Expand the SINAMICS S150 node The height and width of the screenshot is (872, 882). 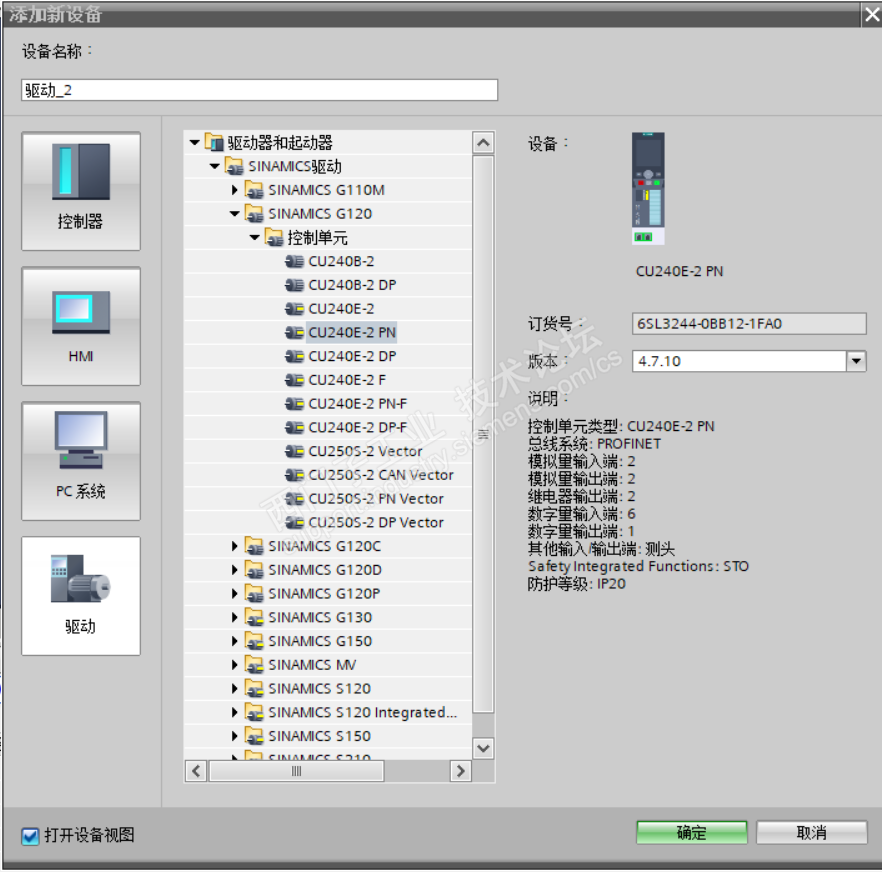coord(235,736)
